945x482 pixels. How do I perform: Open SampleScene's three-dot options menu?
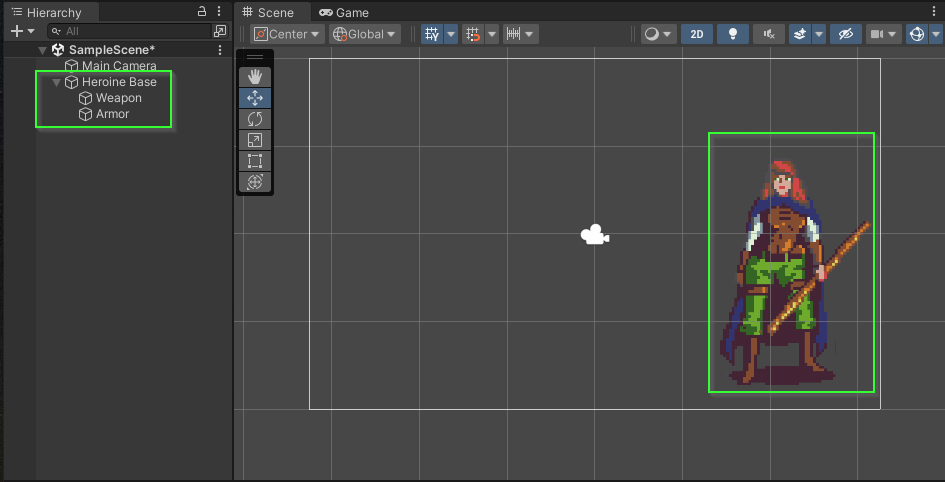220,50
